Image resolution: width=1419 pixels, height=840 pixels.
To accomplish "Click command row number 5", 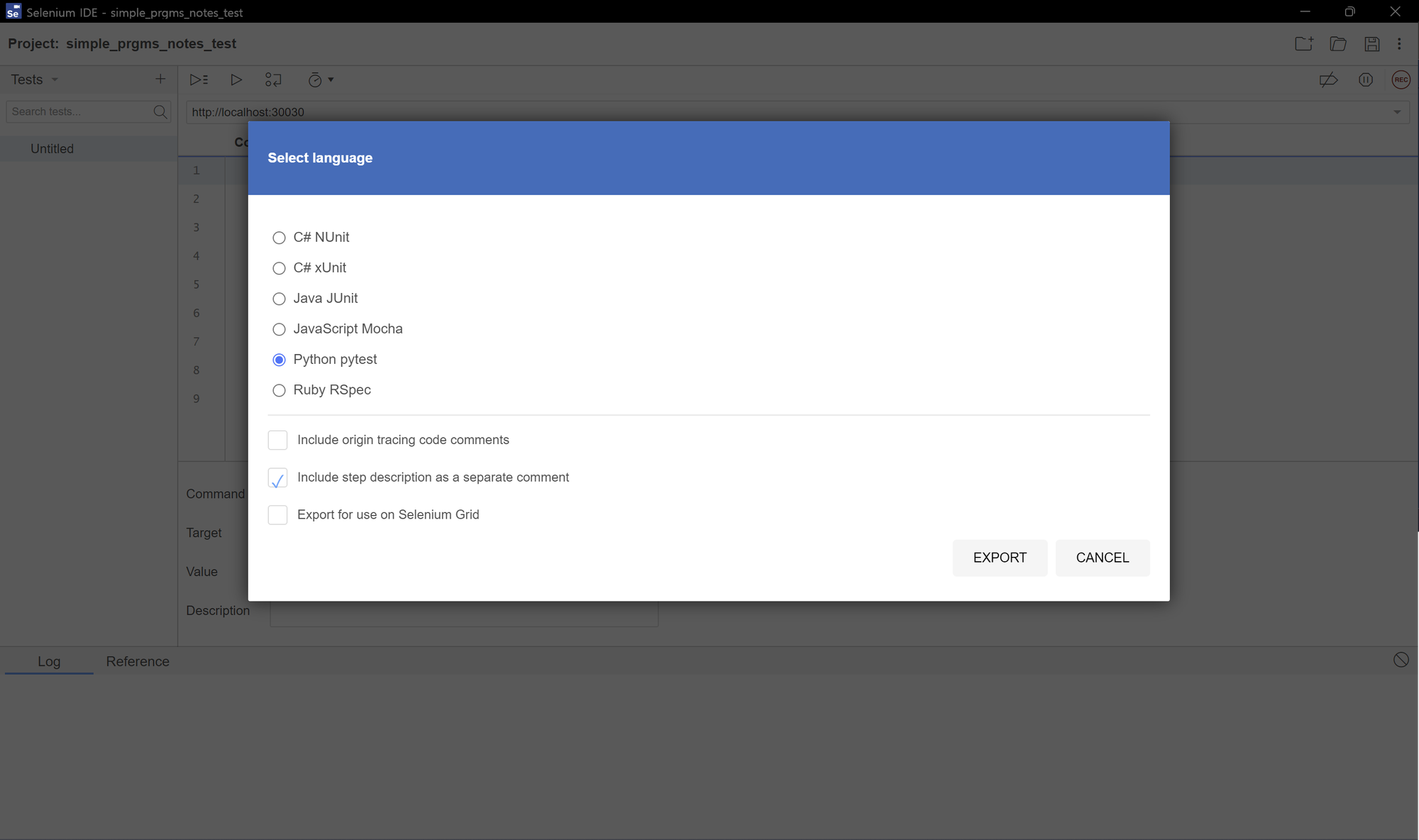I will click(197, 284).
